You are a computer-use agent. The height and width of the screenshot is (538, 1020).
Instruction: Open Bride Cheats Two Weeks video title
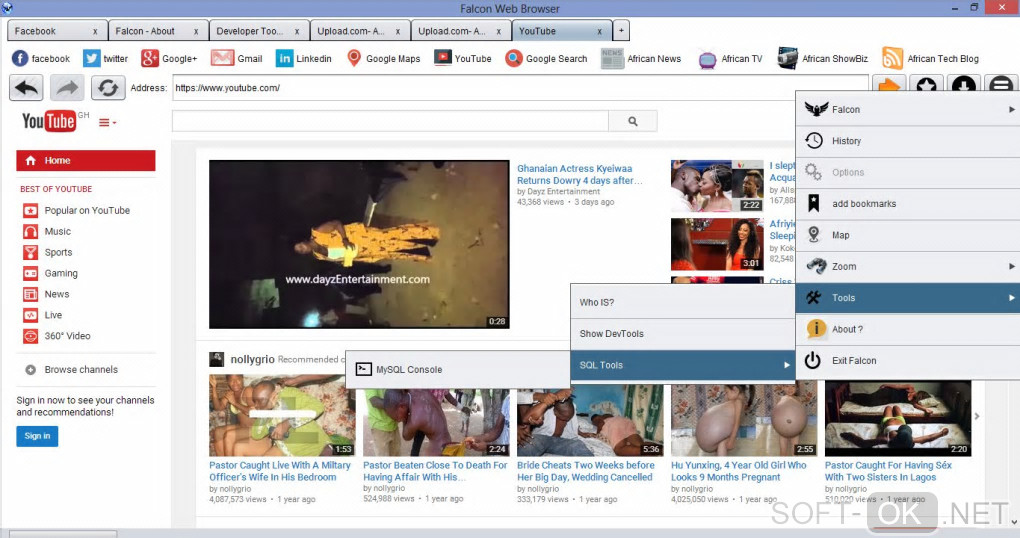(585, 471)
